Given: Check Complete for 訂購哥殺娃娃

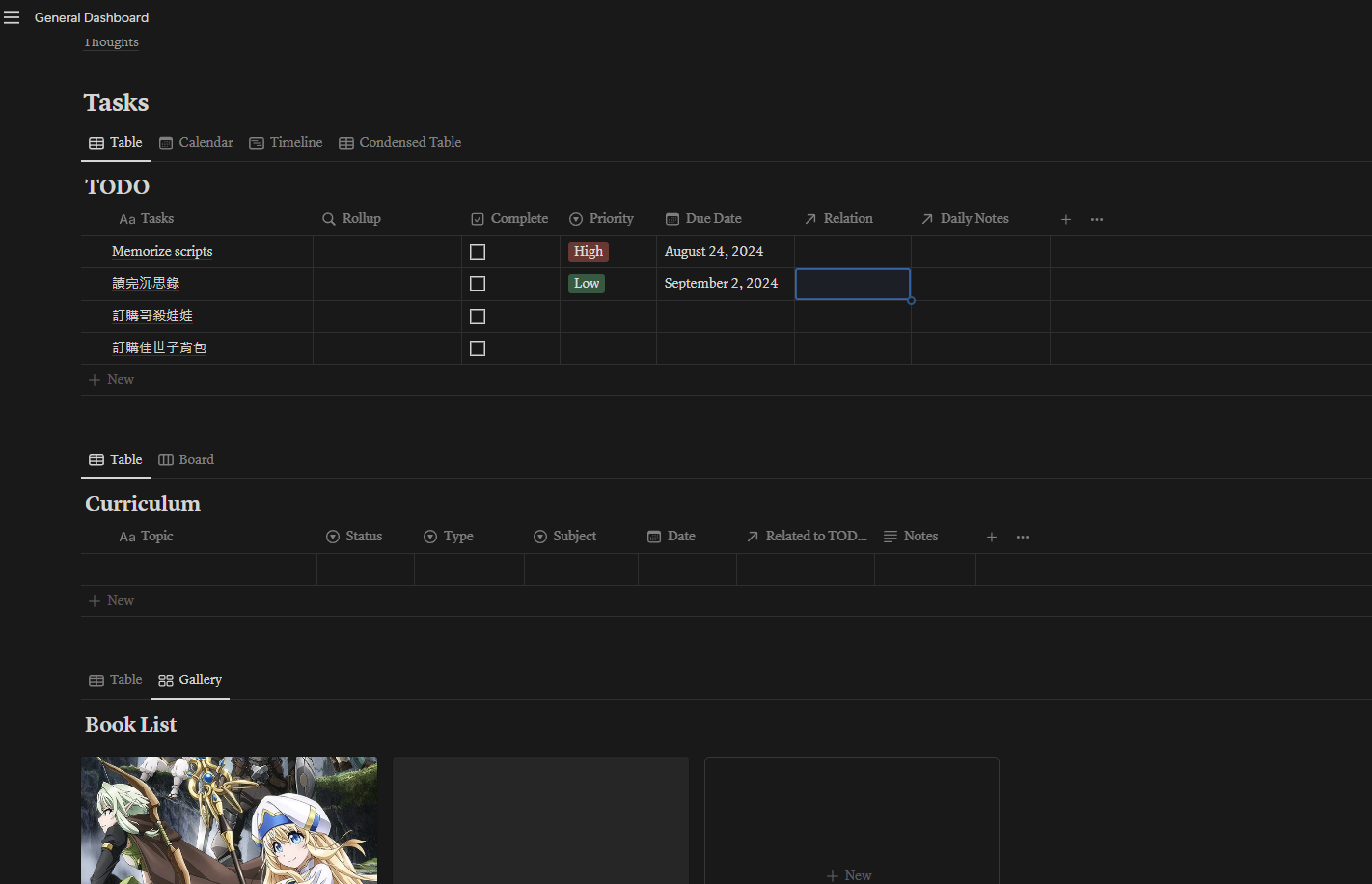Looking at the screenshot, I should pyautogui.click(x=478, y=317).
